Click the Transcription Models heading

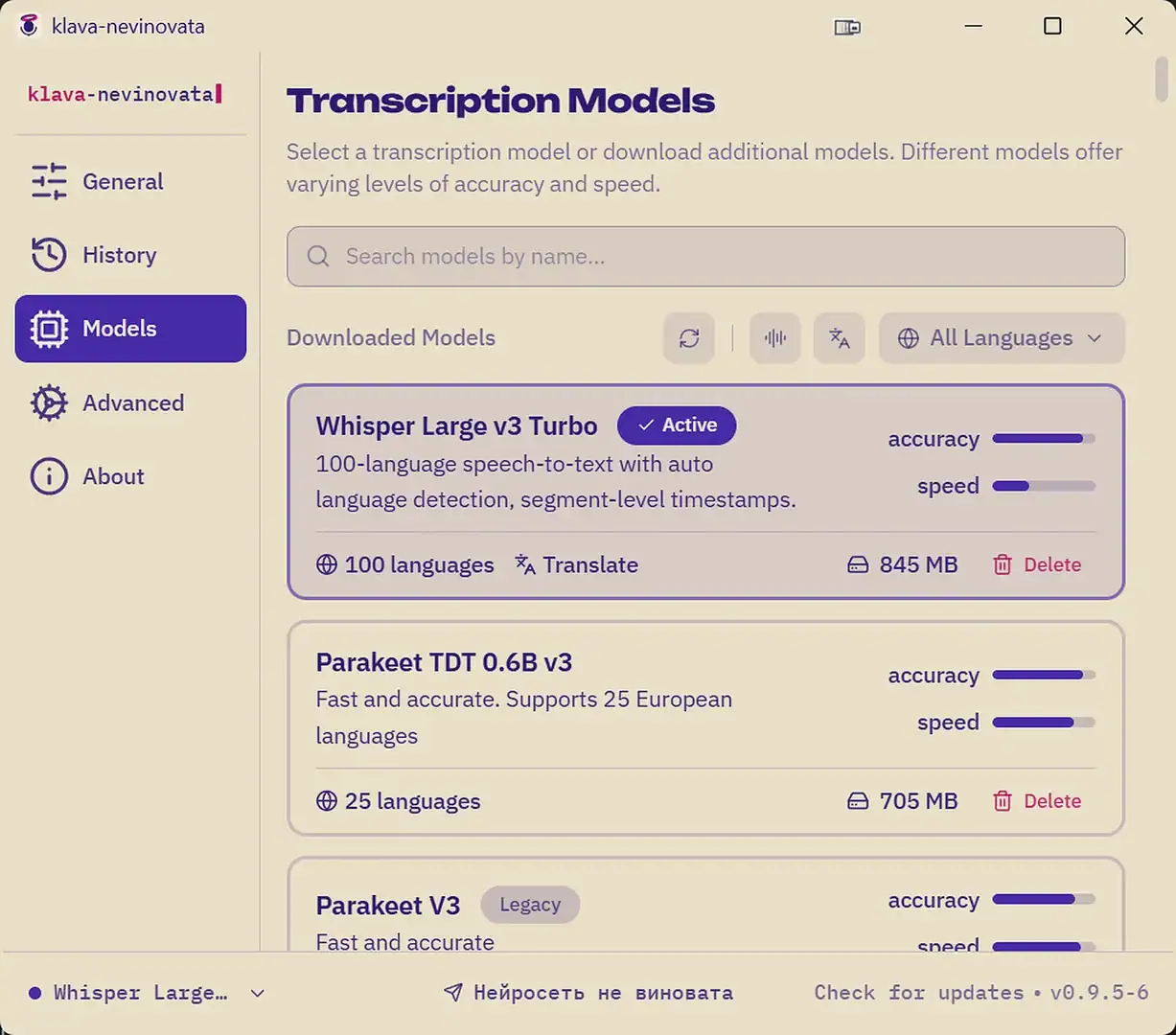click(x=500, y=101)
